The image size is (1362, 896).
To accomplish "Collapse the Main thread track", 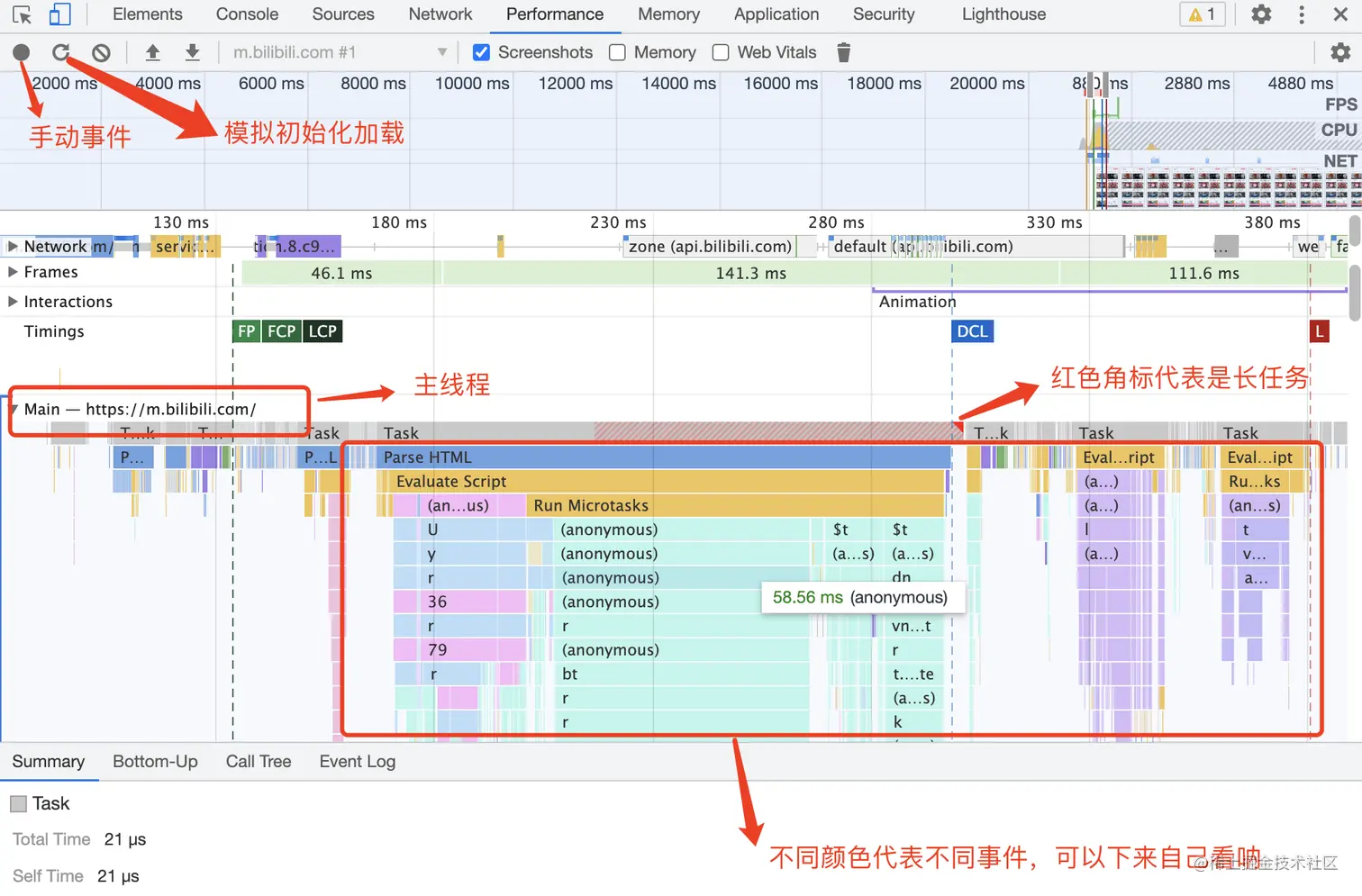I will point(14,409).
